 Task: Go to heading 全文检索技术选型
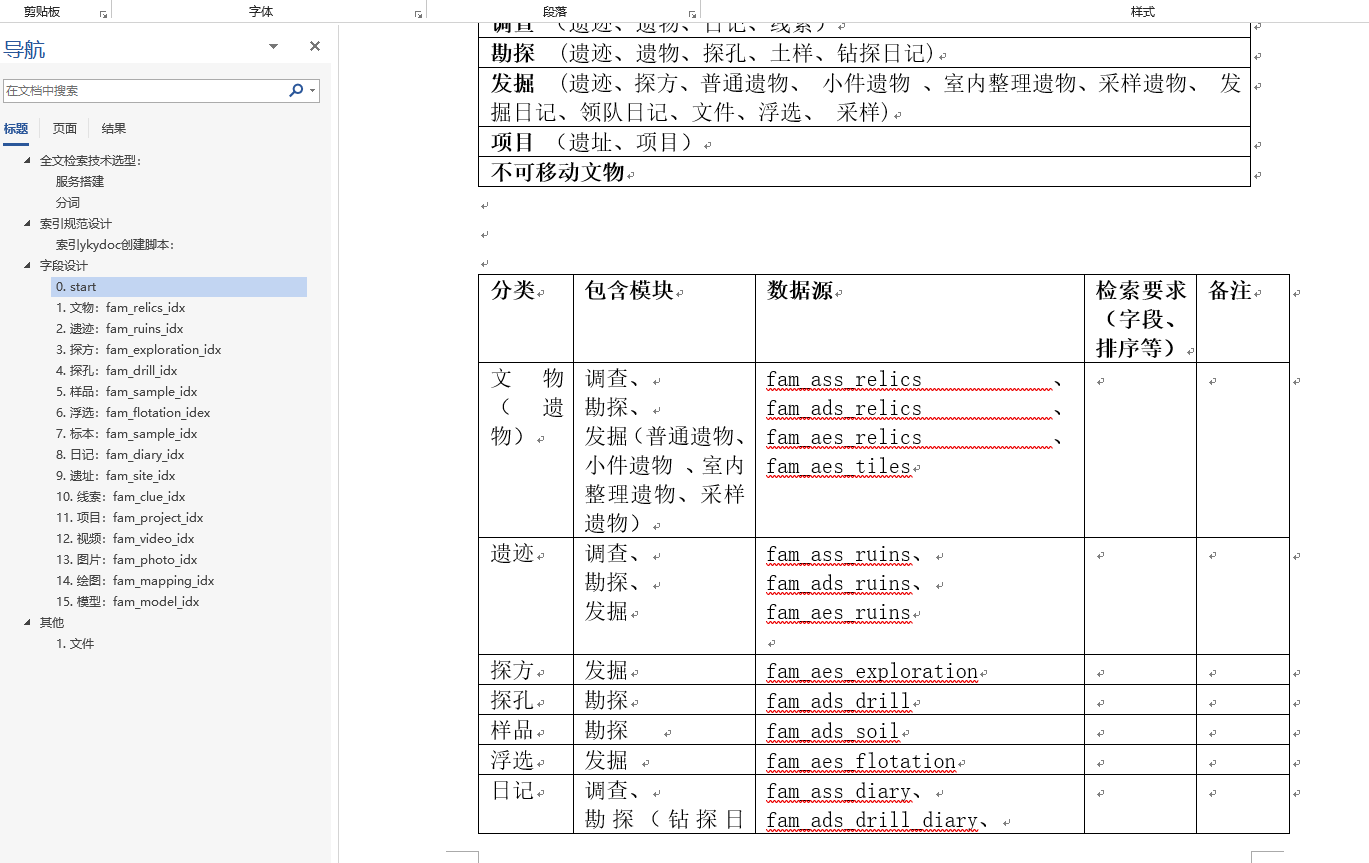pyautogui.click(x=91, y=160)
